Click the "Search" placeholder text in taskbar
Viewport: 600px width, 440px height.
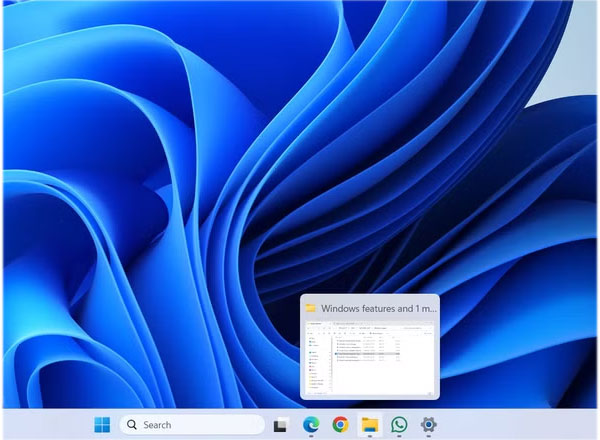click(157, 425)
